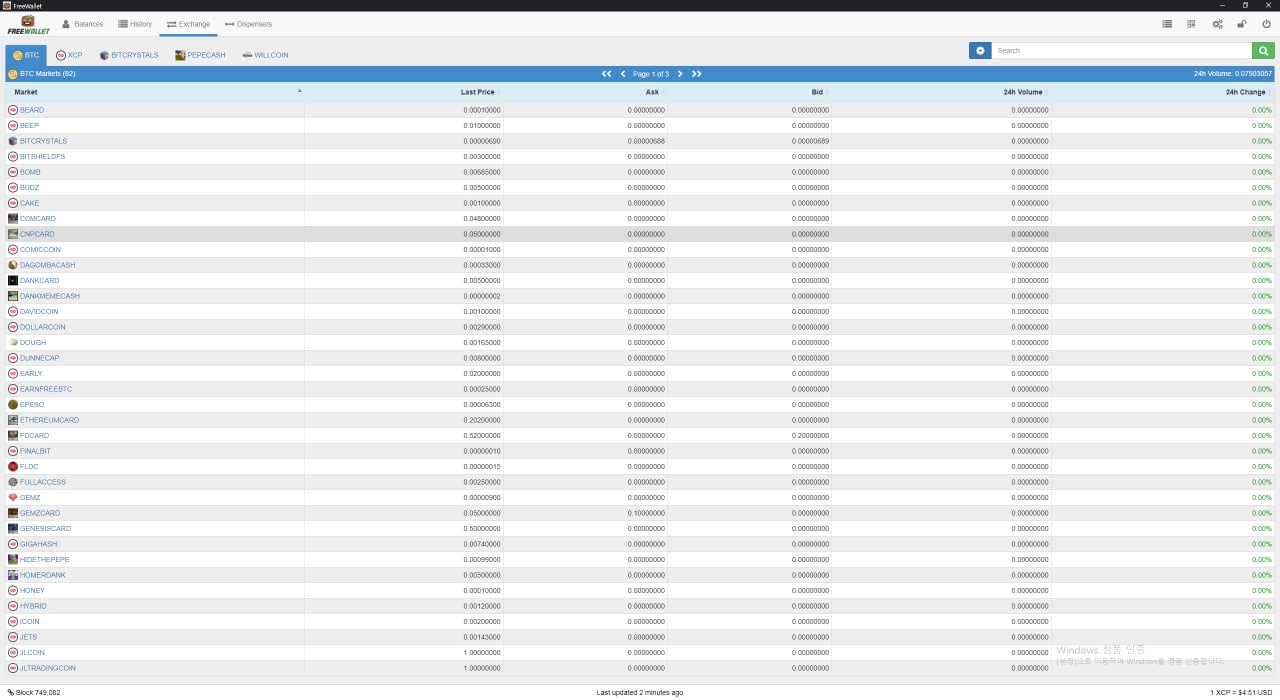Open the CAKE market link

point(29,203)
